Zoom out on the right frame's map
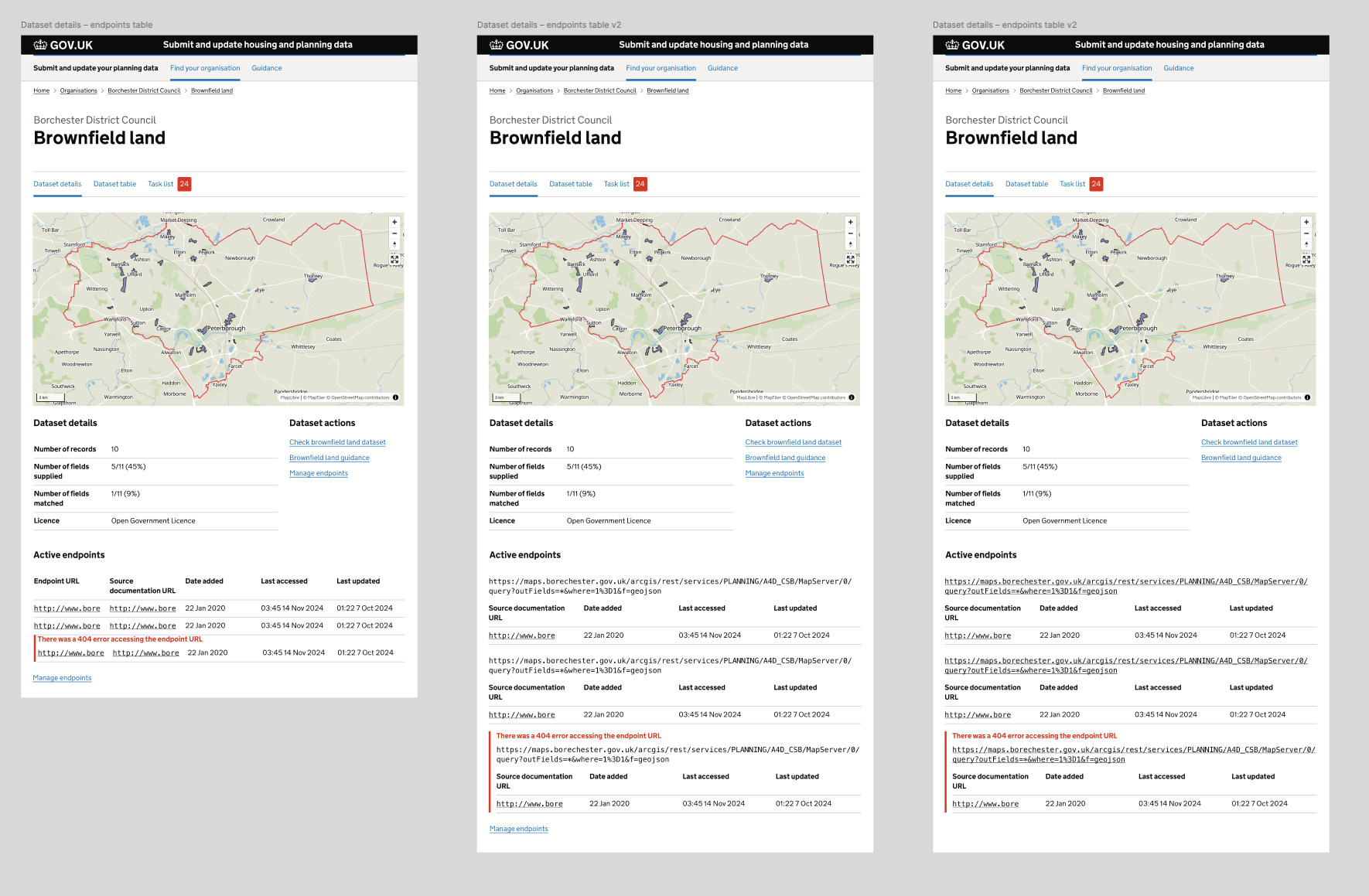Screen dimensions: 1369x896 point(1306,233)
